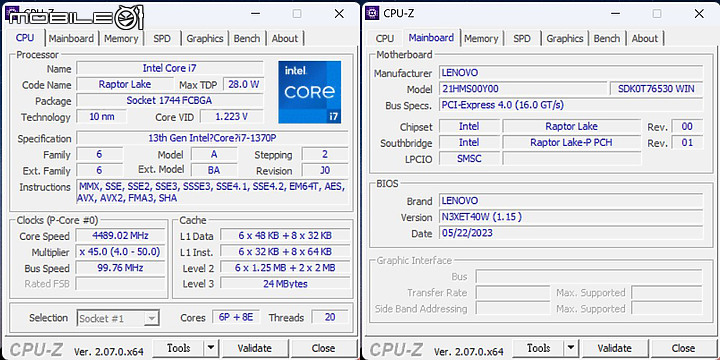Click the motherboard Manufacturer field 'LENOVO'
Image resolution: width=720 pixels, height=360 pixels.
click(x=571, y=73)
